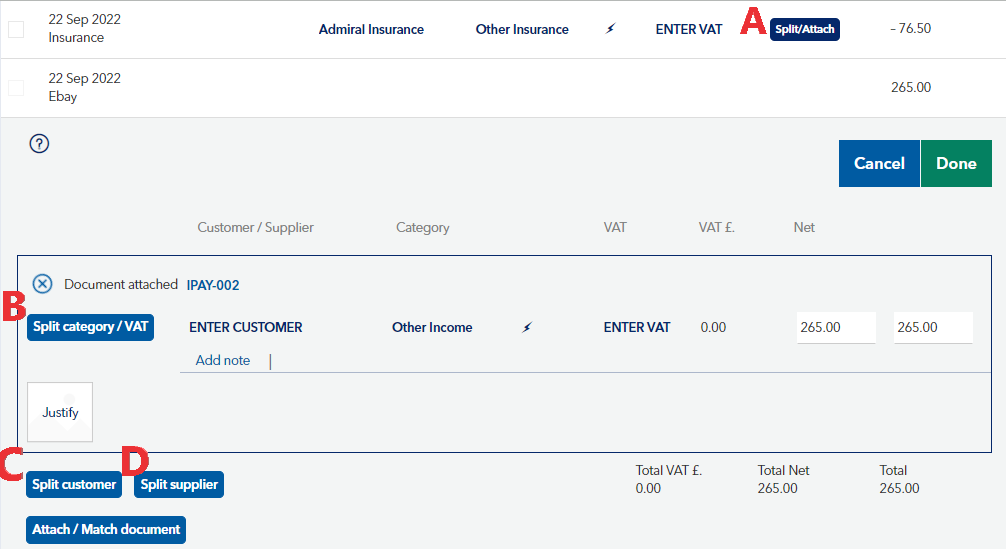The height and width of the screenshot is (549, 1006).
Task: Click lightning bolt icon beside Other Income
Action: [x=527, y=327]
